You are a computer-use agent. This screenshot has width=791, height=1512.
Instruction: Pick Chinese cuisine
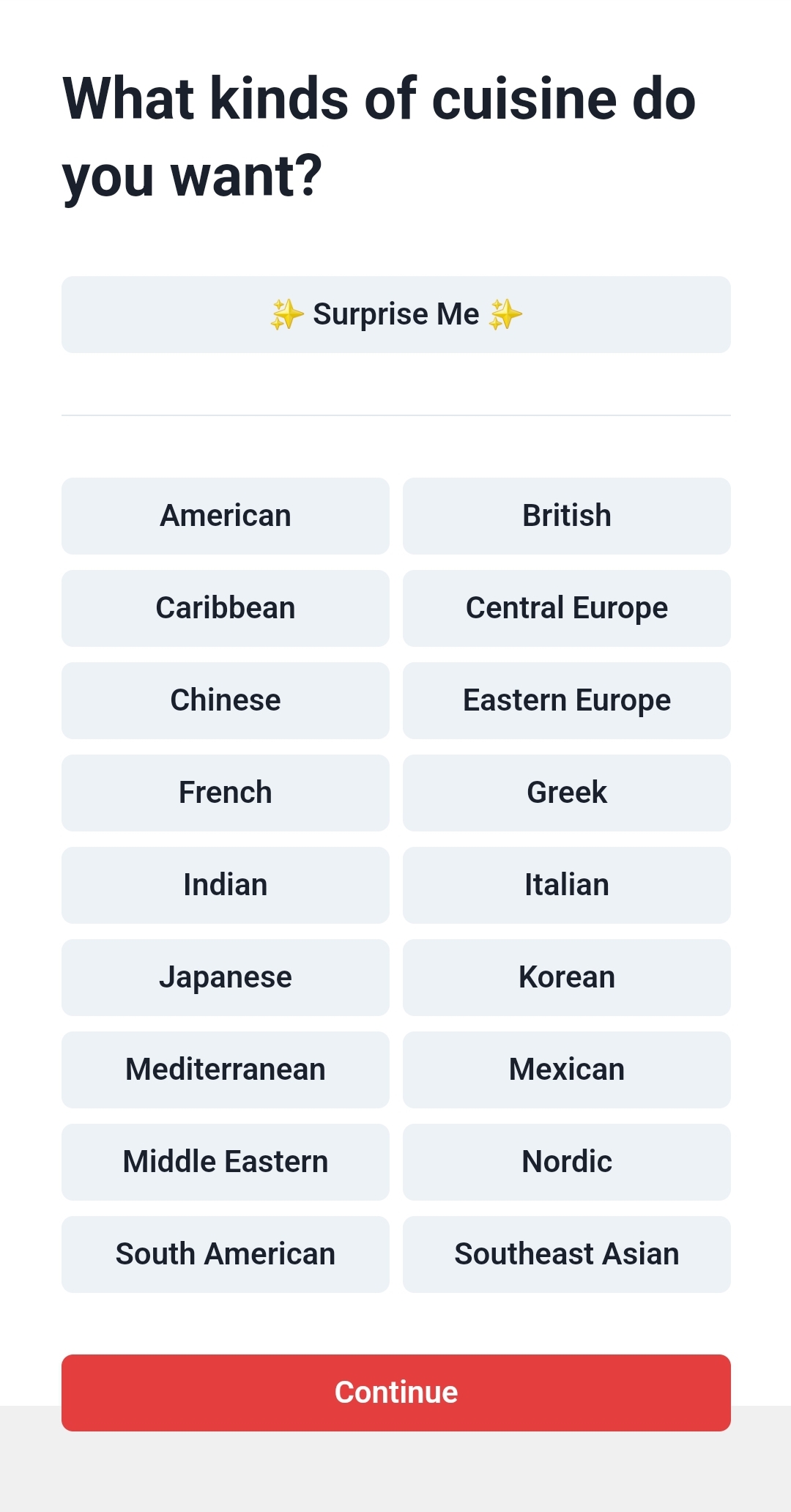226,700
